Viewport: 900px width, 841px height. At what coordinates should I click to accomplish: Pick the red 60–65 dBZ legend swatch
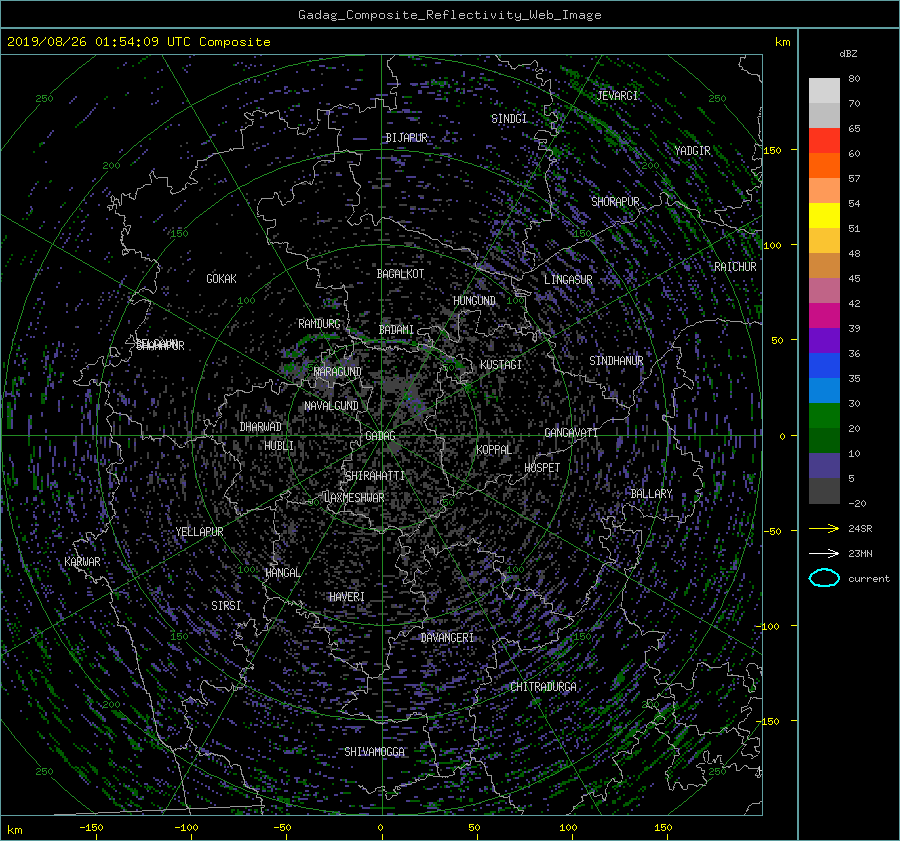(824, 140)
